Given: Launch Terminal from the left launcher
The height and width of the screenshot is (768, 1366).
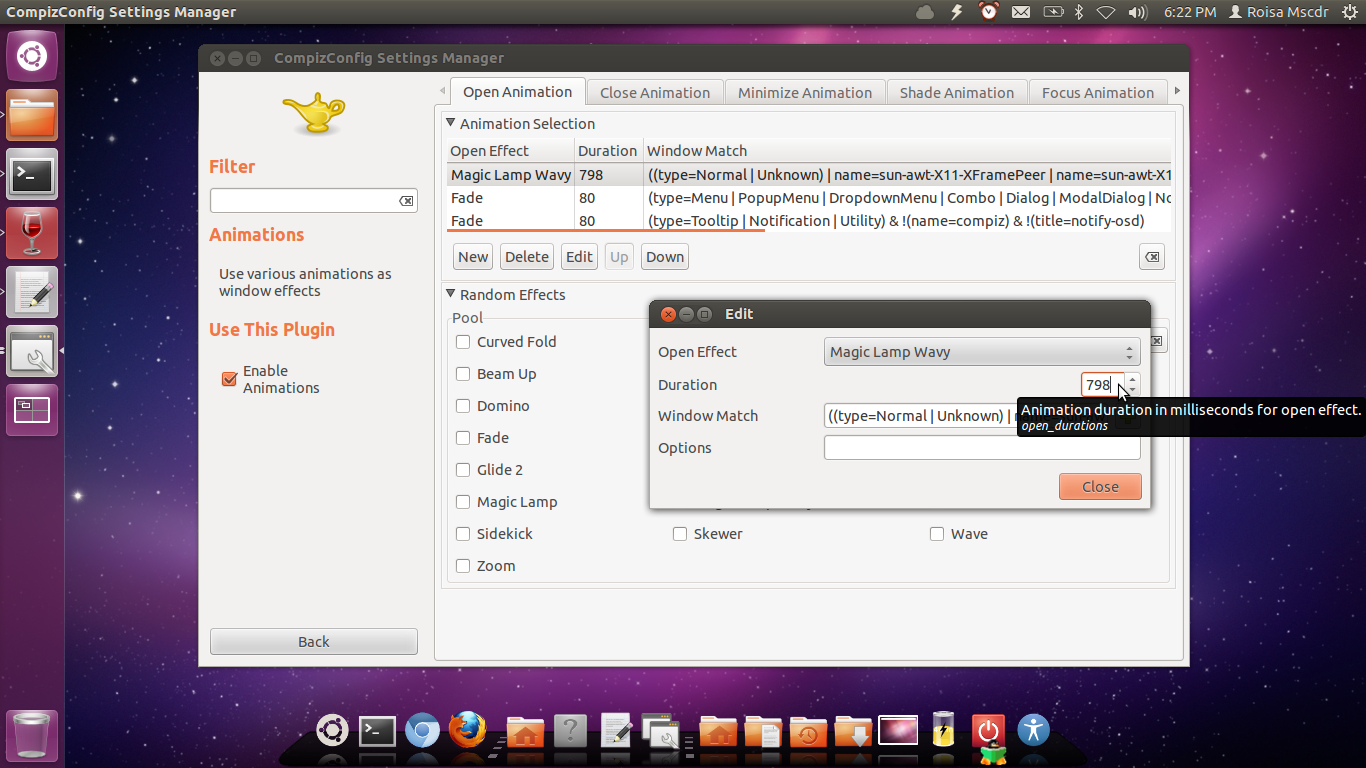Looking at the screenshot, I should point(32,174).
